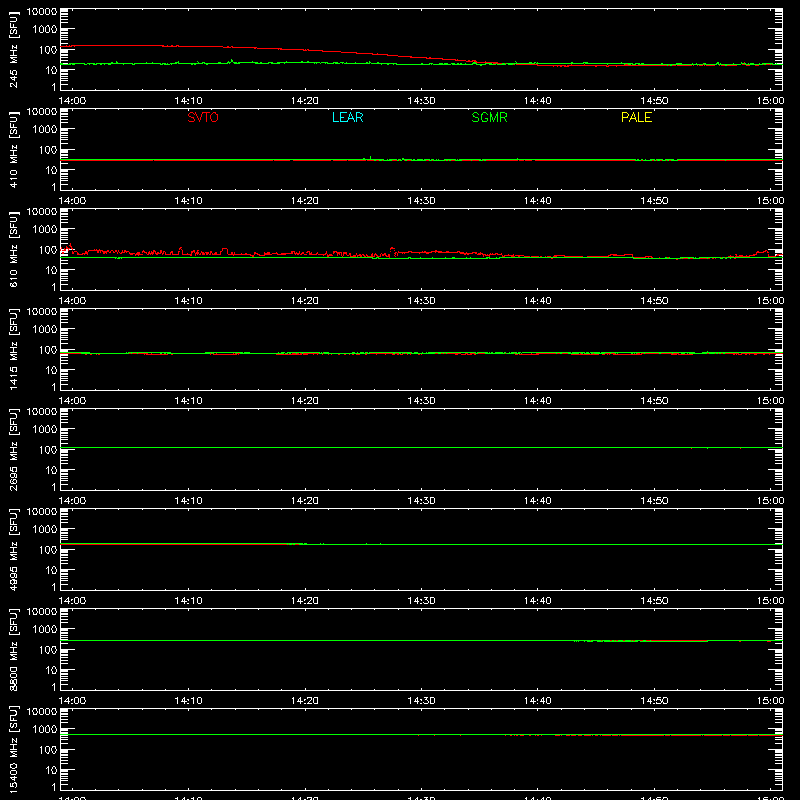The width and height of the screenshot is (800, 800).
Task: Click the 10000 tick value on 245 MHz axis
Action: 42,12
